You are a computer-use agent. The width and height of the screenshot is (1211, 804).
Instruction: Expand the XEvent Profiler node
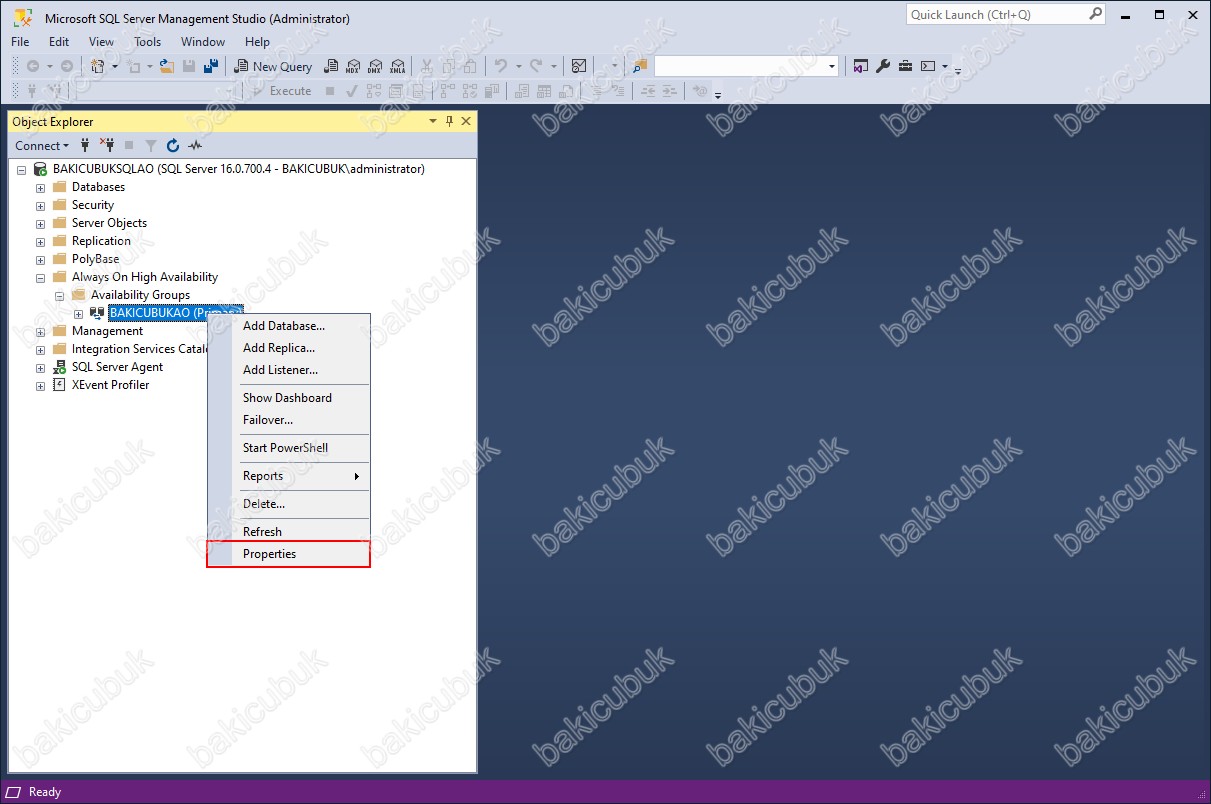[x=40, y=385]
